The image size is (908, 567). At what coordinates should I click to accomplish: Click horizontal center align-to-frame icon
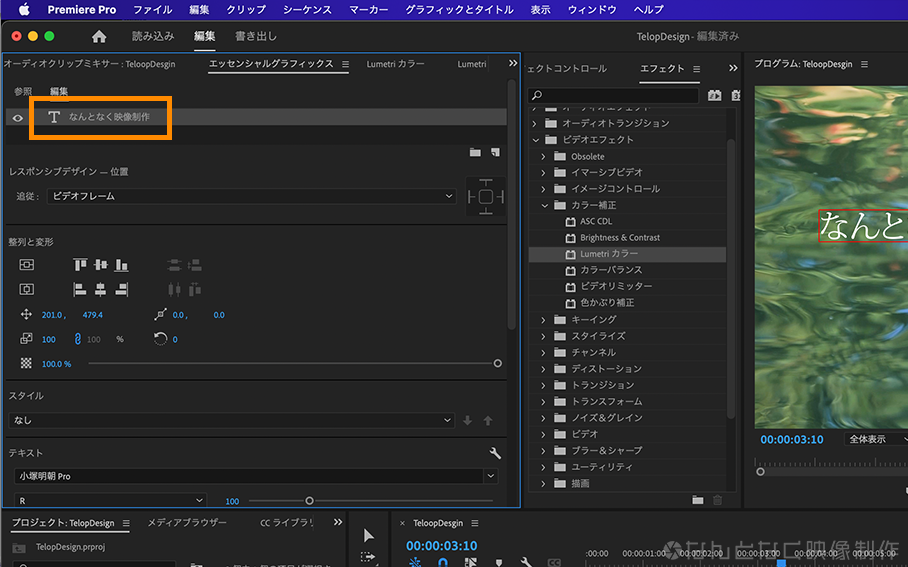point(27,289)
